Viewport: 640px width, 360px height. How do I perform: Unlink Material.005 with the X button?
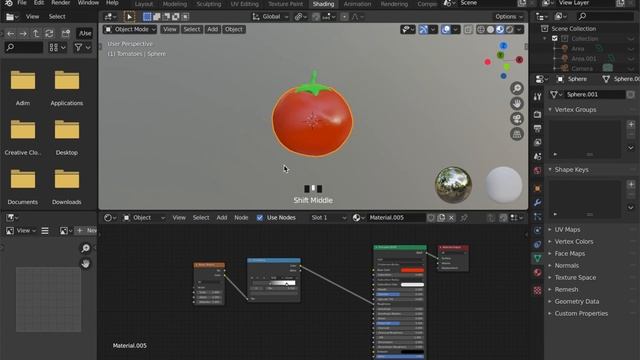click(451, 218)
